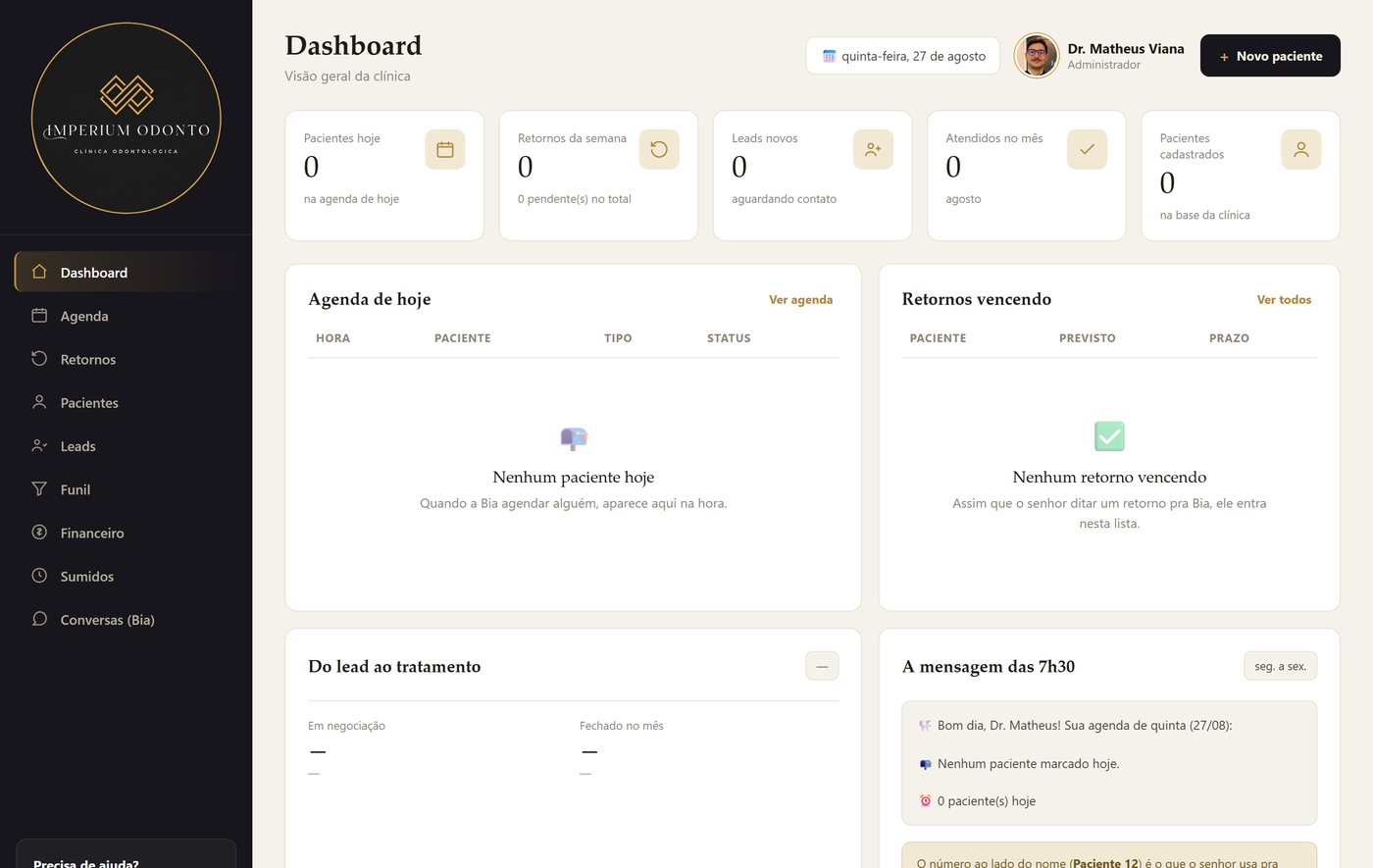The width and height of the screenshot is (1373, 868).
Task: Click the Imperium Odonto logo
Action: coord(127,118)
